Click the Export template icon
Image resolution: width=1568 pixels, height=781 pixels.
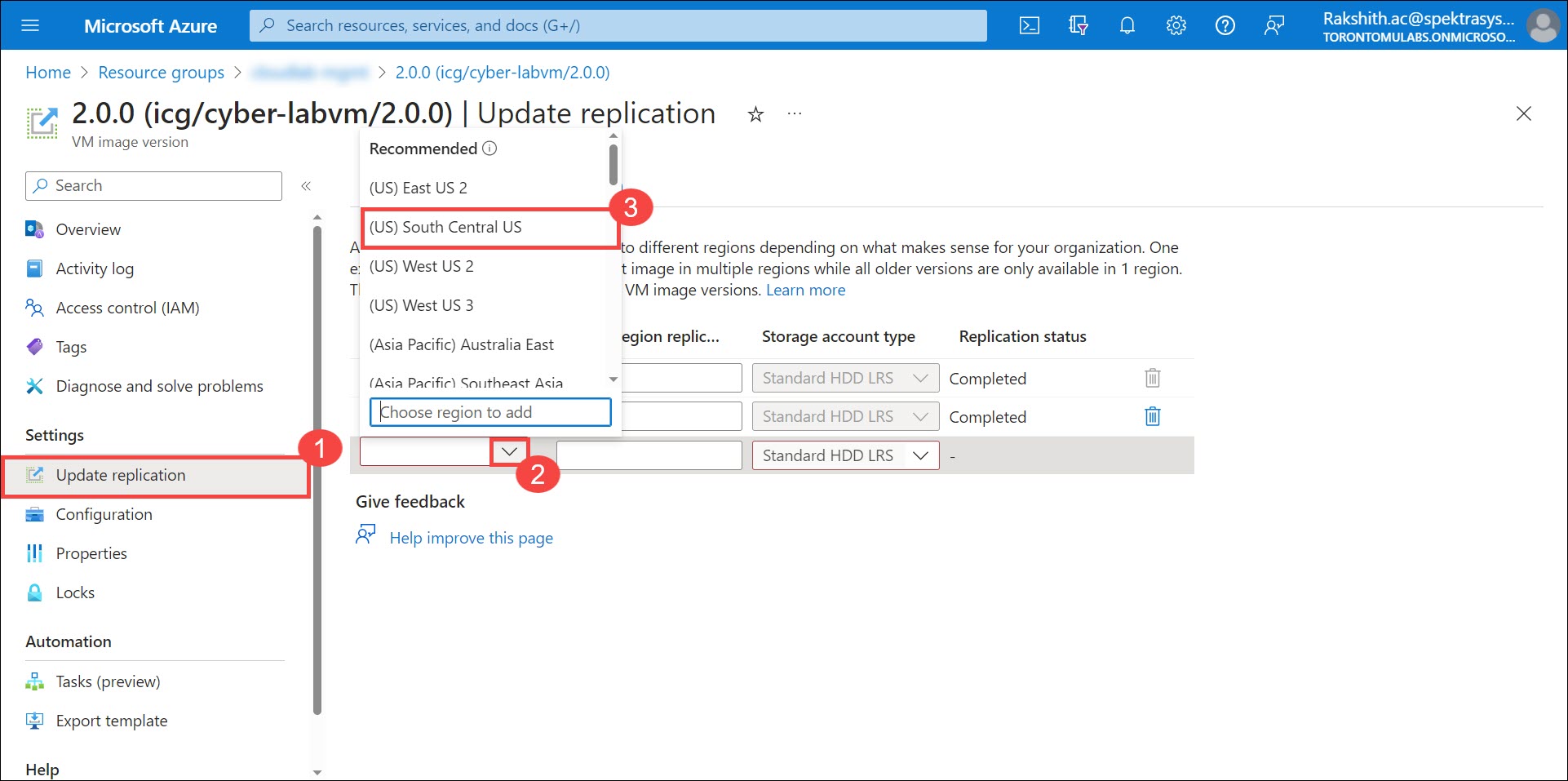[34, 721]
